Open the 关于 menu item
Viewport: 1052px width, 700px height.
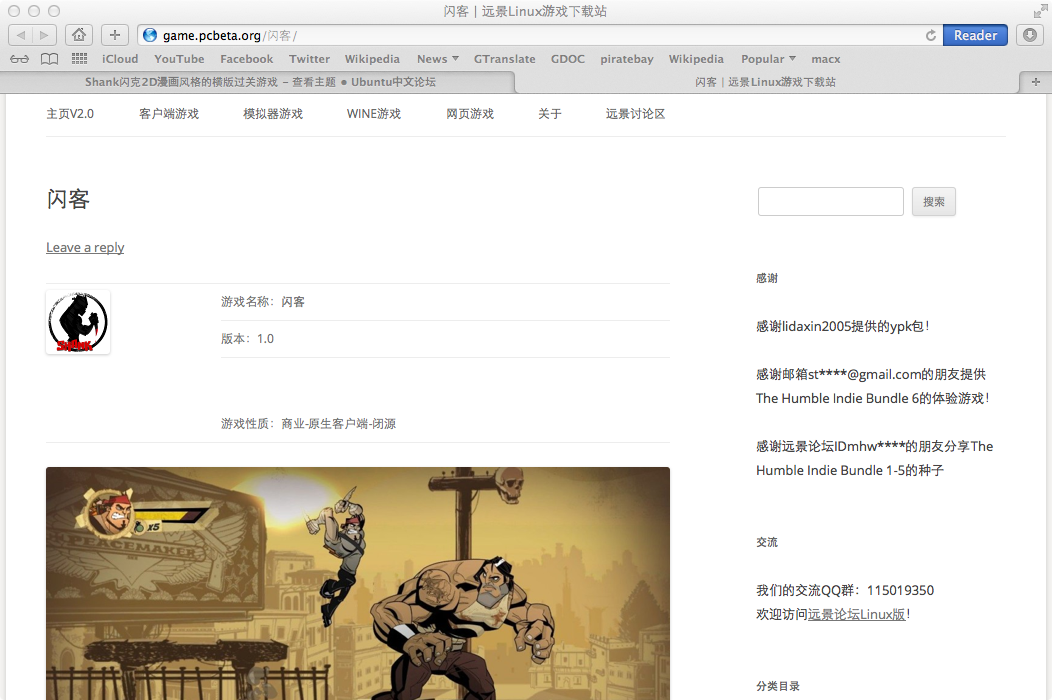click(549, 114)
